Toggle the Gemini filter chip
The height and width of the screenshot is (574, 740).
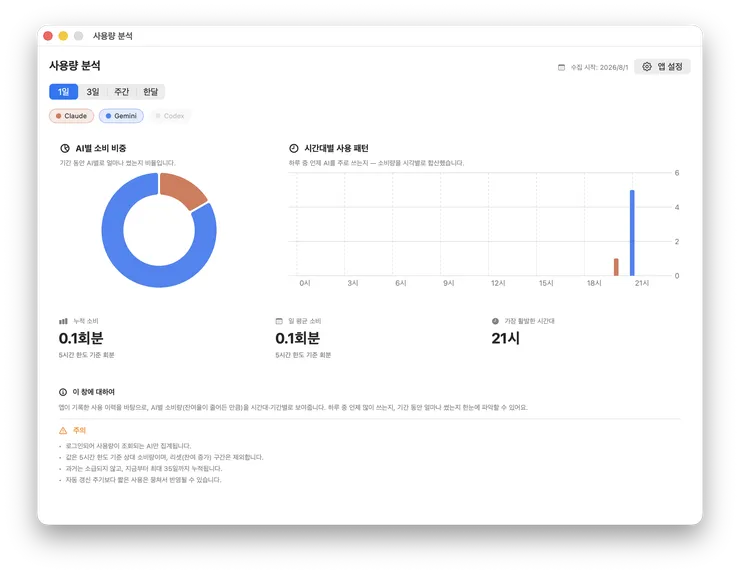[121, 116]
